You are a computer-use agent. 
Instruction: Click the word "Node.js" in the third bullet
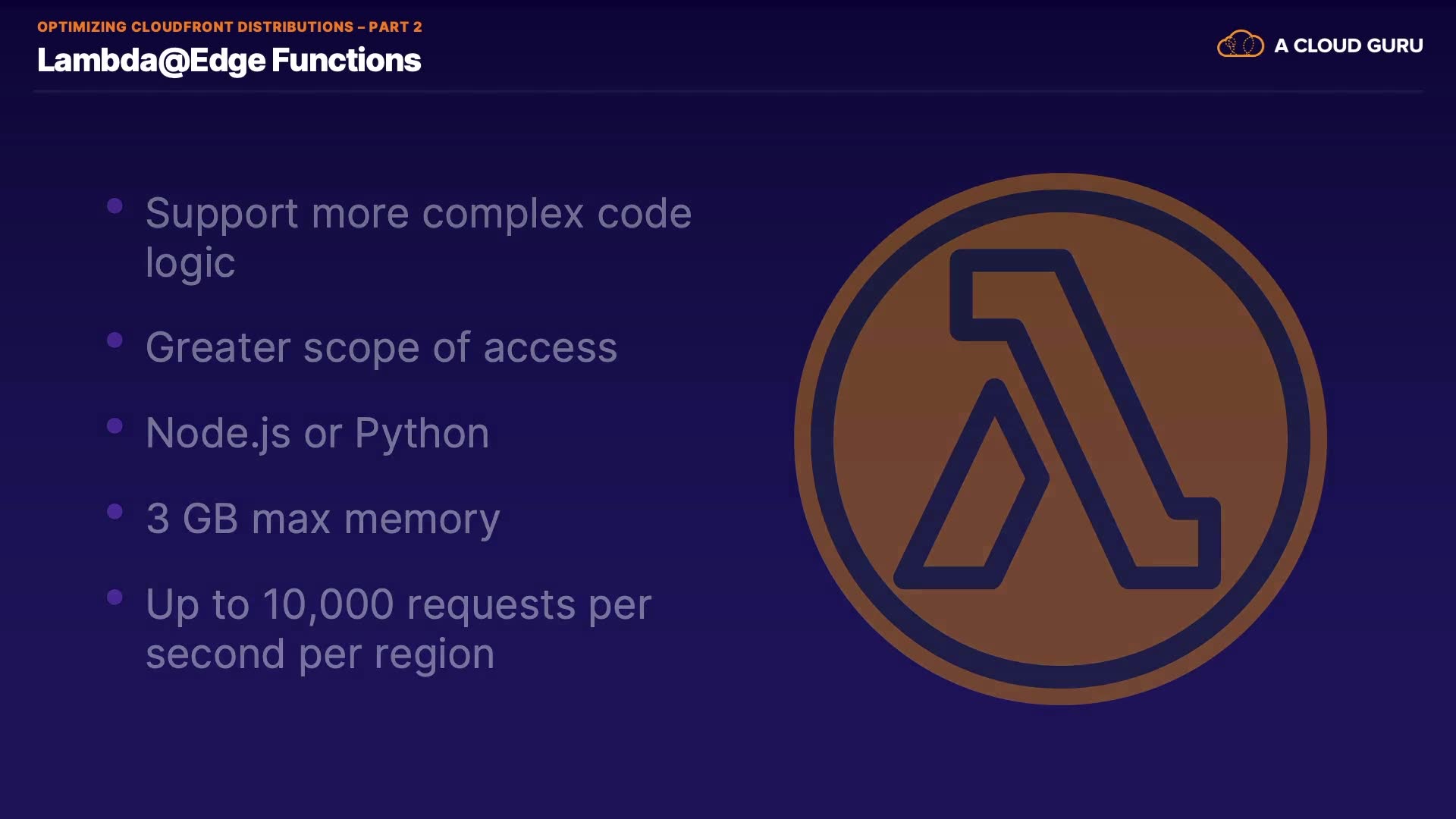pyautogui.click(x=218, y=433)
